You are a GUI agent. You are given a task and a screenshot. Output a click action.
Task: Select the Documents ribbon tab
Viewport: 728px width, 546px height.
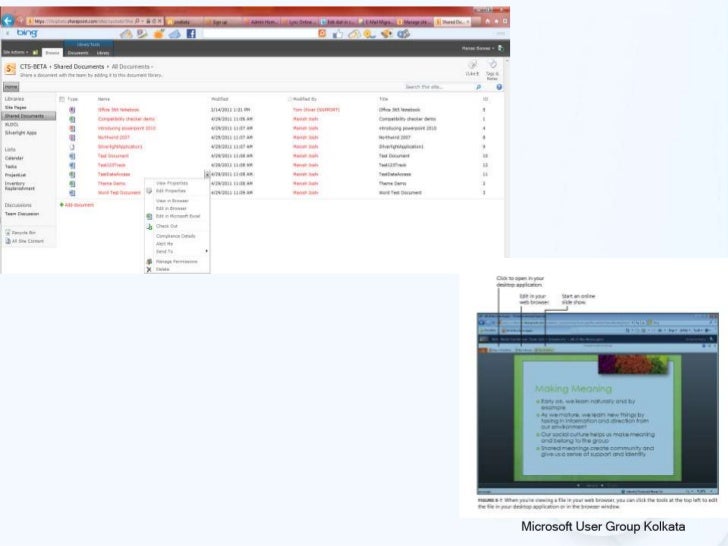(x=78, y=52)
